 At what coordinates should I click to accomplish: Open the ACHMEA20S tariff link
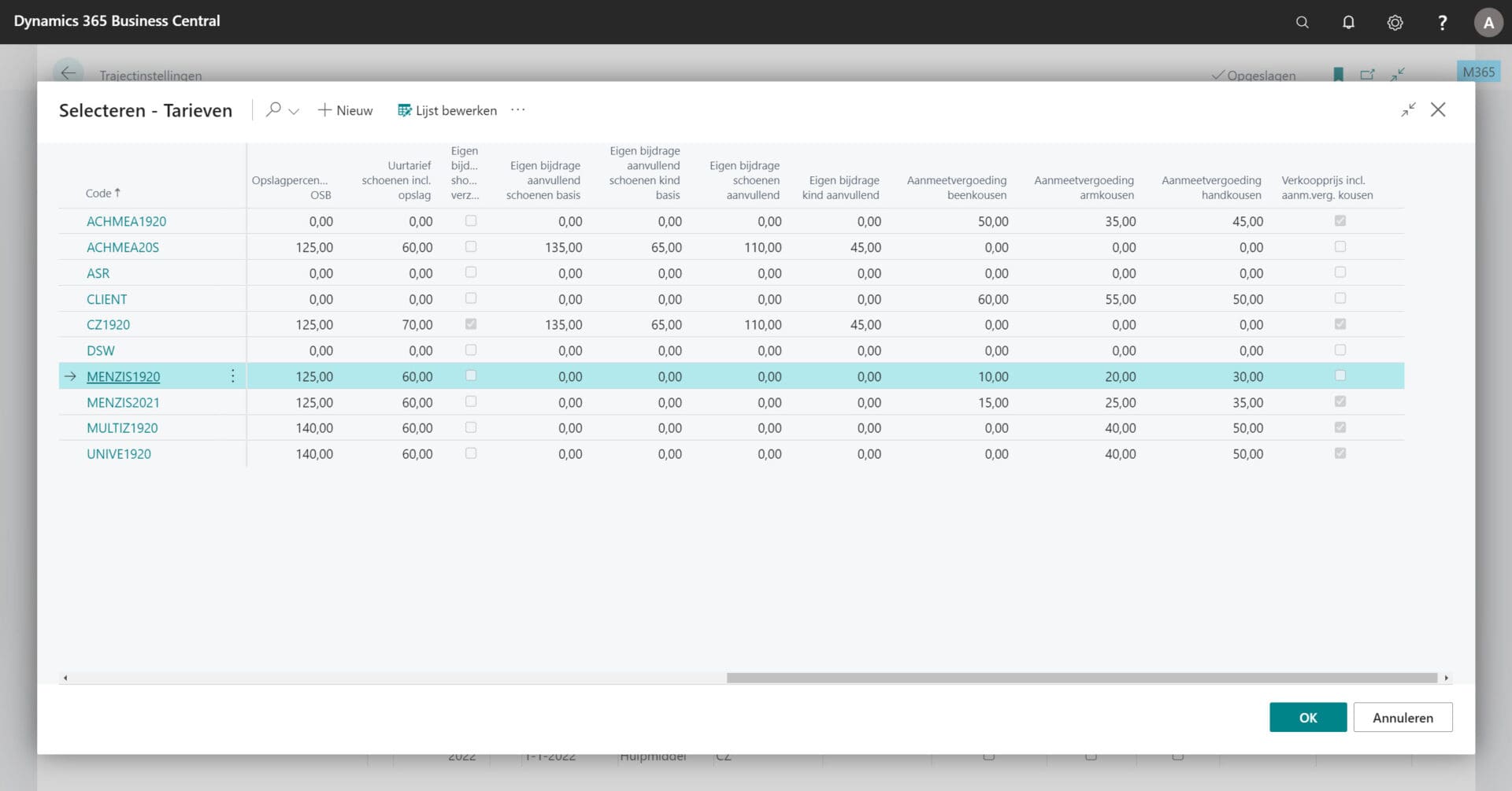123,247
